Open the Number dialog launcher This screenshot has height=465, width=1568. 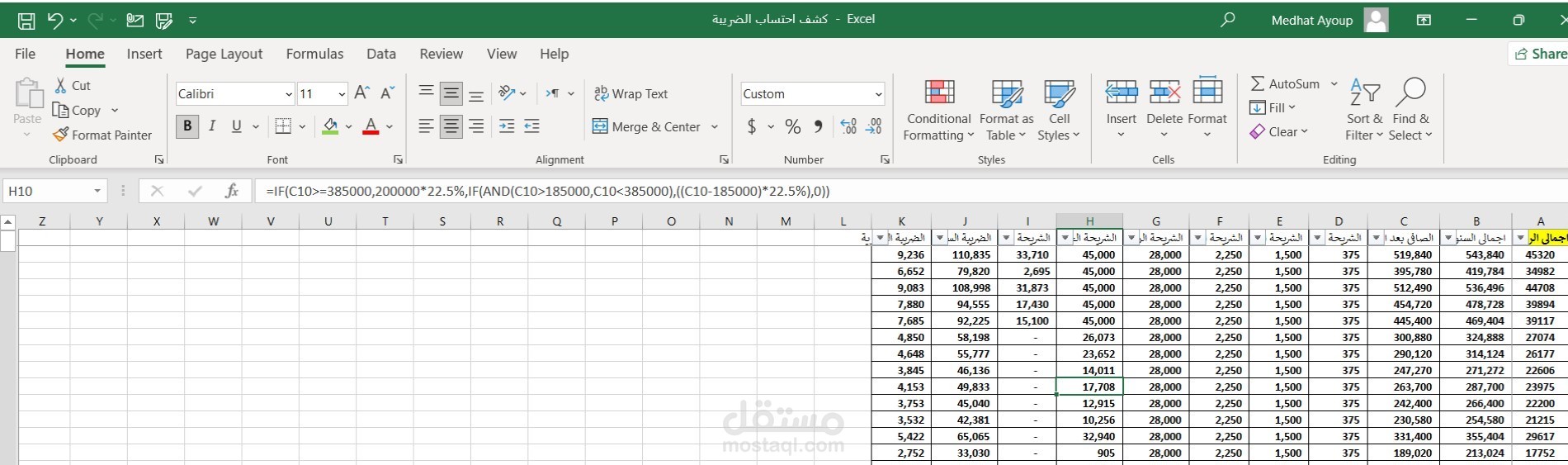click(x=885, y=159)
